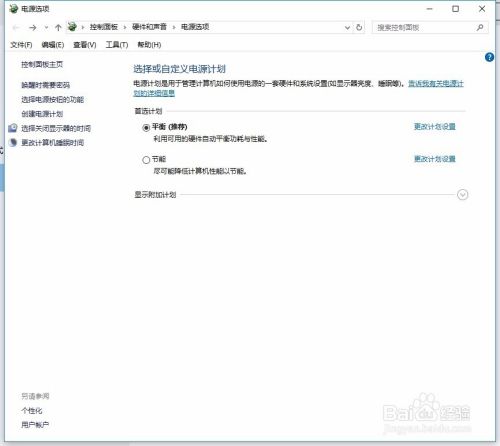Open the 文件(F) menu

[21, 45]
